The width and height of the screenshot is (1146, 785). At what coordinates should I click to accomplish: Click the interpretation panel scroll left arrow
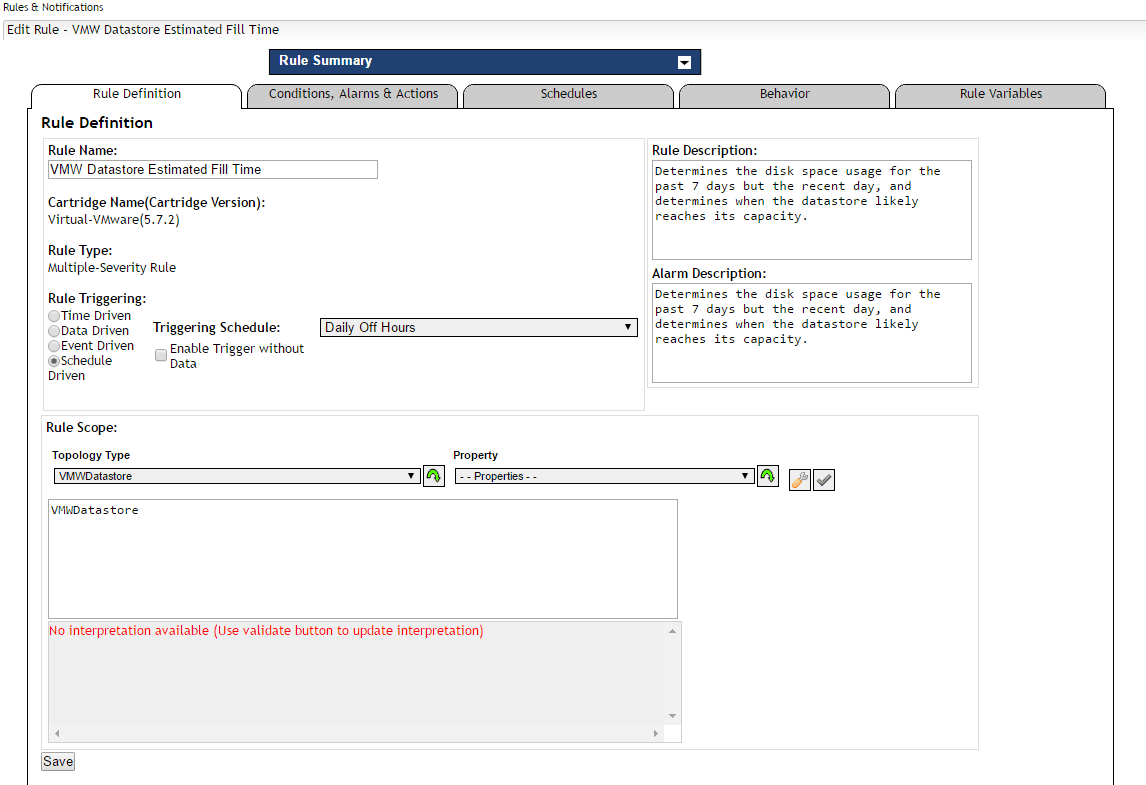click(57, 733)
